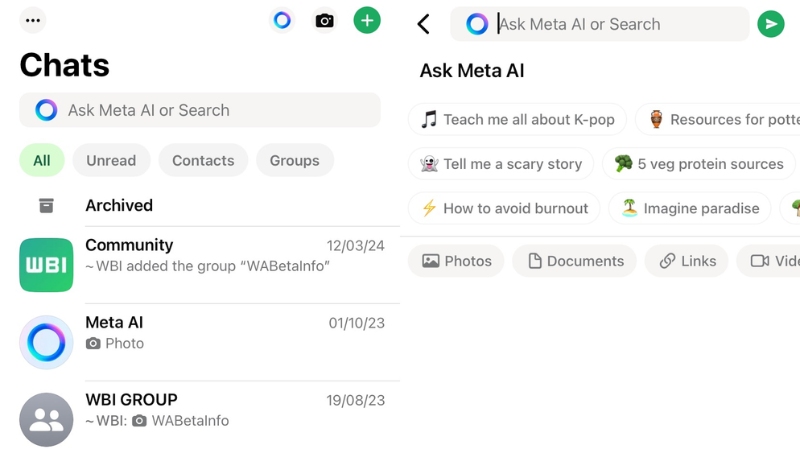This screenshot has height=450, width=800.
Task: Open the Meta AI chat avatar
Action: pyautogui.click(x=46, y=342)
